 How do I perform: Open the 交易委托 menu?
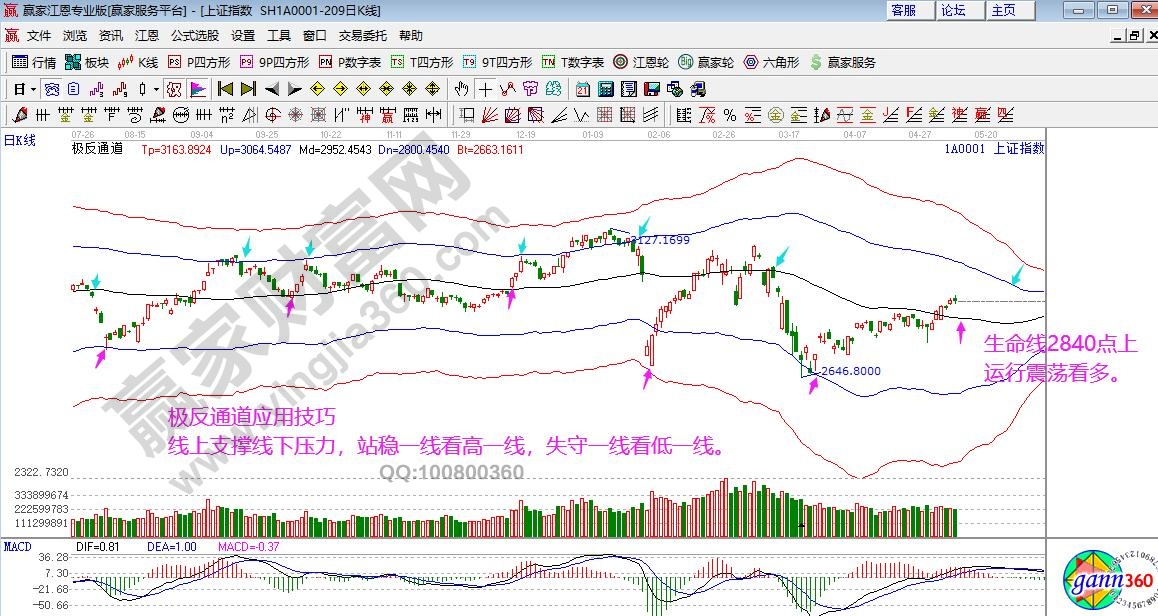pos(362,35)
